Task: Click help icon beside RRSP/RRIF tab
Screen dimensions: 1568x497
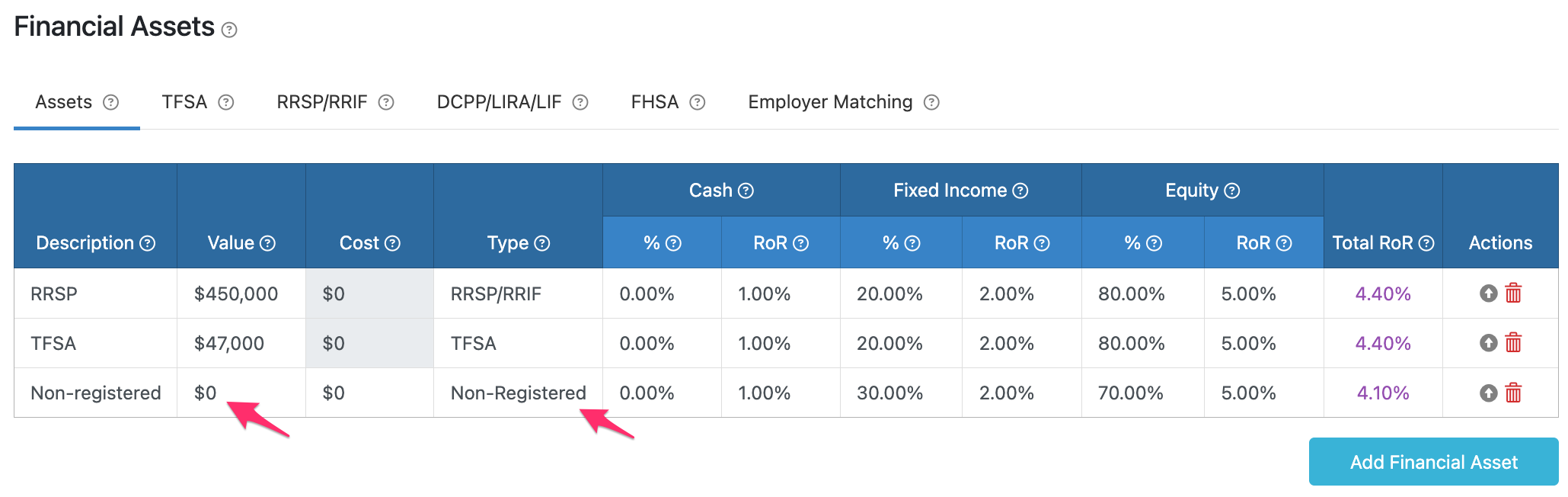Action: point(386,102)
